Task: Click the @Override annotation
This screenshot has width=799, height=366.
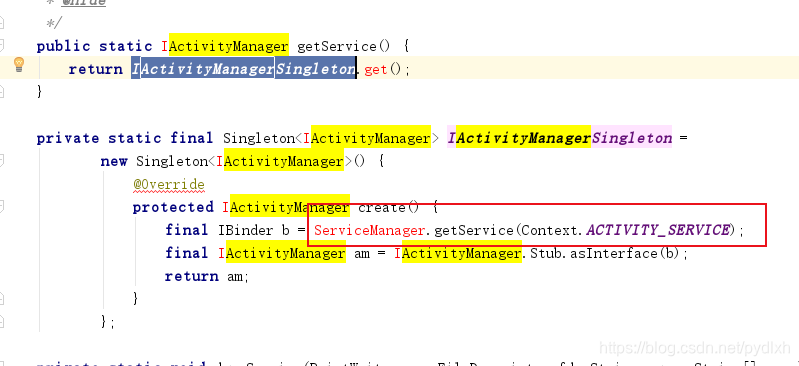Action: [x=169, y=185]
